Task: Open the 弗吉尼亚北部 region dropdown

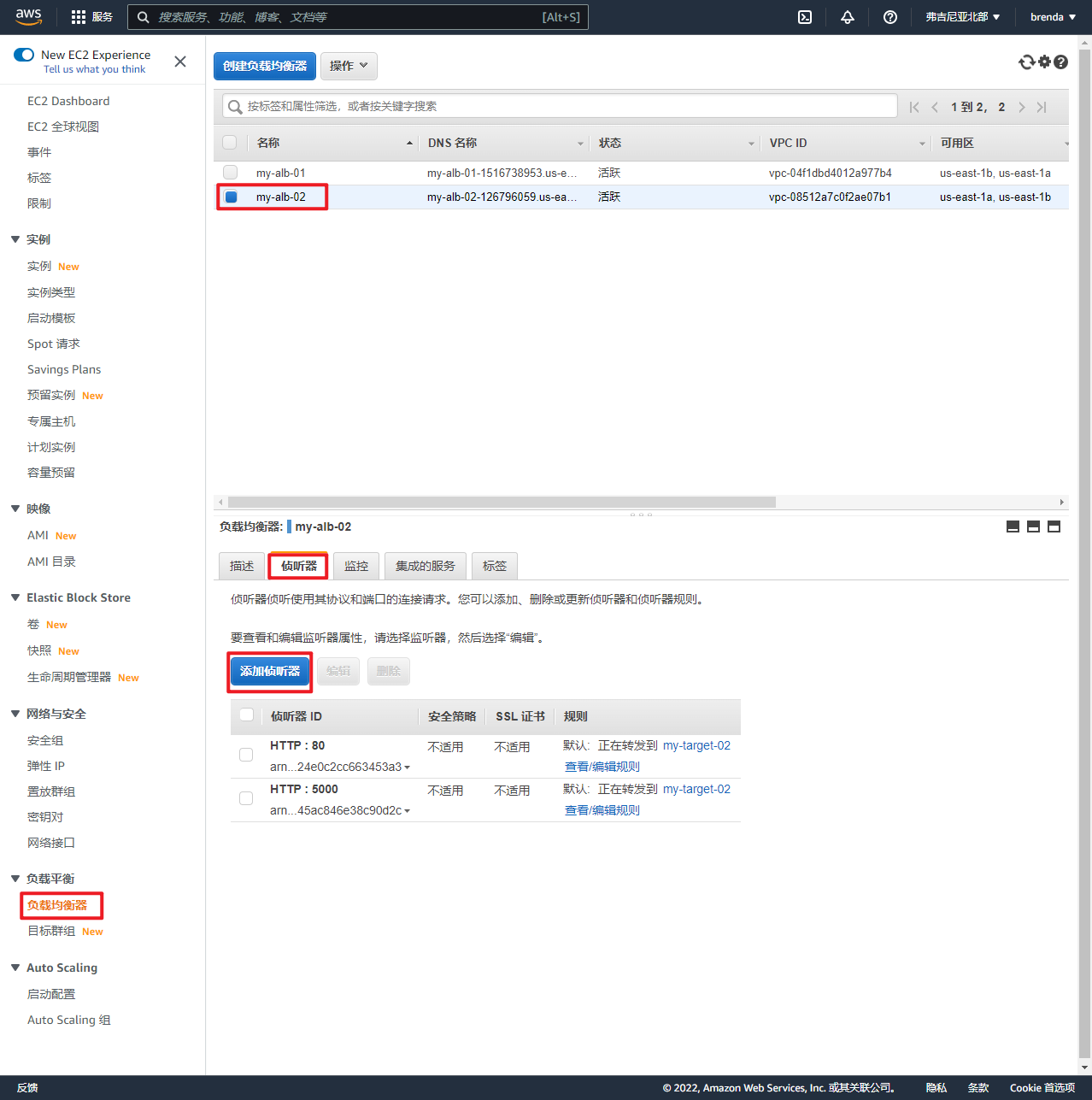Action: click(963, 17)
